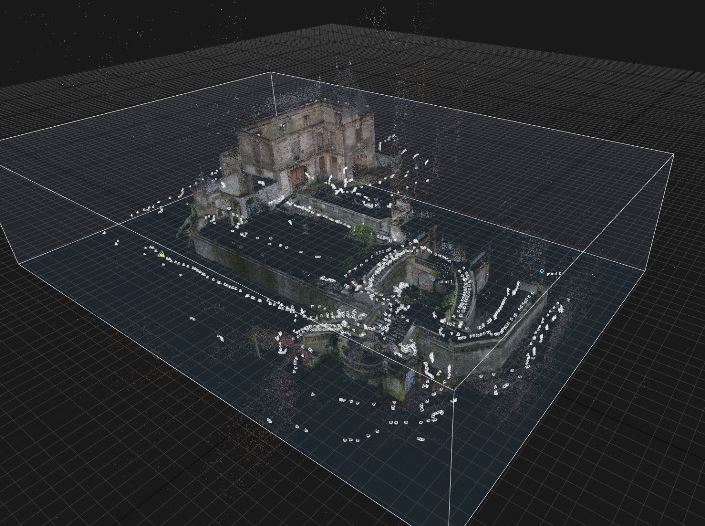This screenshot has height=526, width=705.
Task: Select the green triangle camera marker
Action: point(161,254)
